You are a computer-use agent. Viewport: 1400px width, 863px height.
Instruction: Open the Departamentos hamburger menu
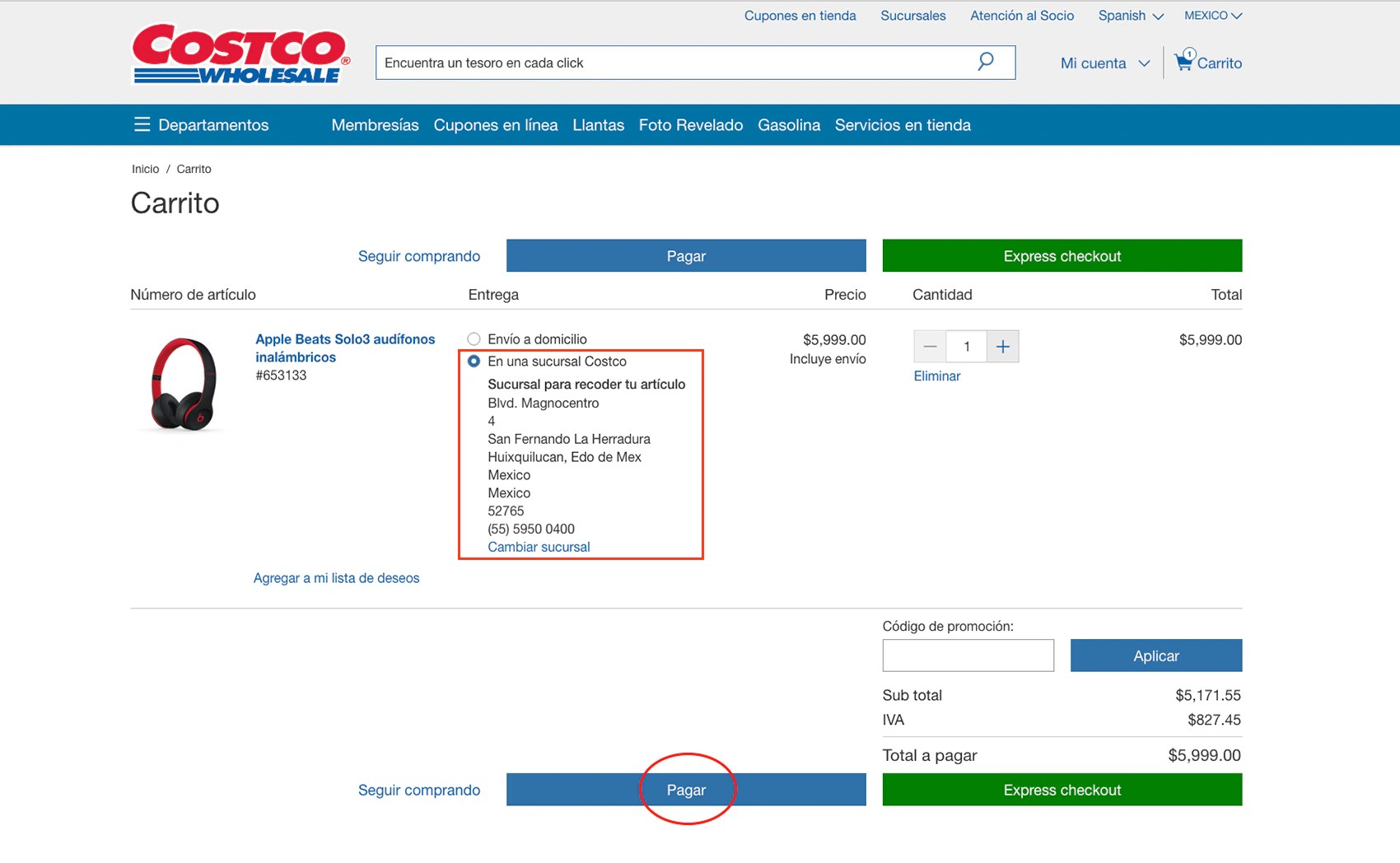click(x=142, y=124)
